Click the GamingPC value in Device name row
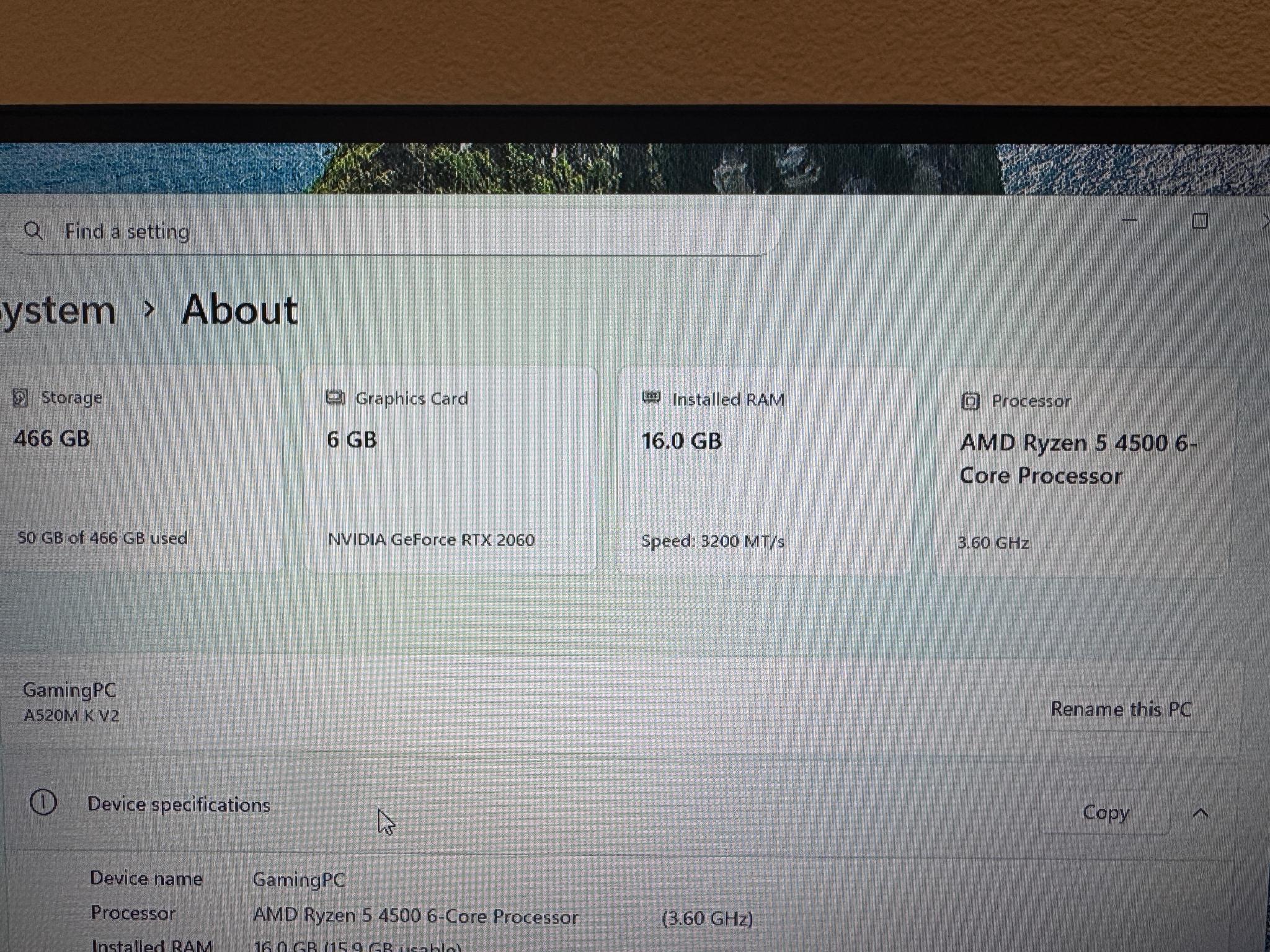The image size is (1270, 952). coord(299,879)
